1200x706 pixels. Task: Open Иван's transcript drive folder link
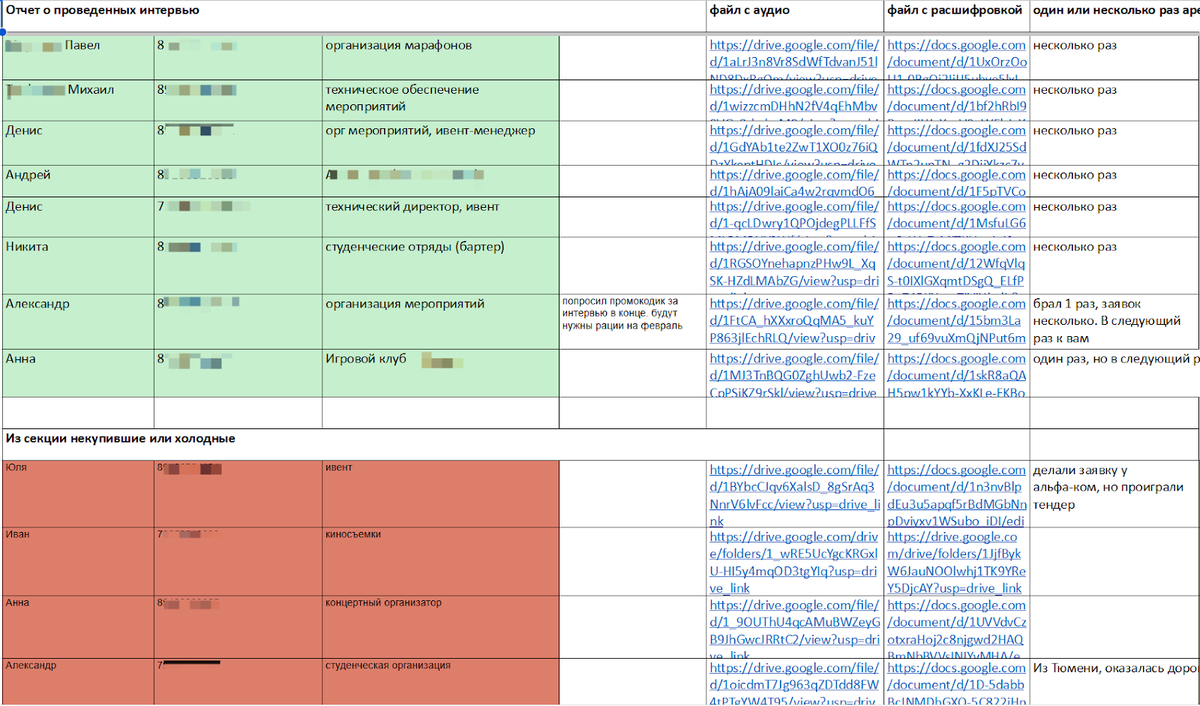957,562
